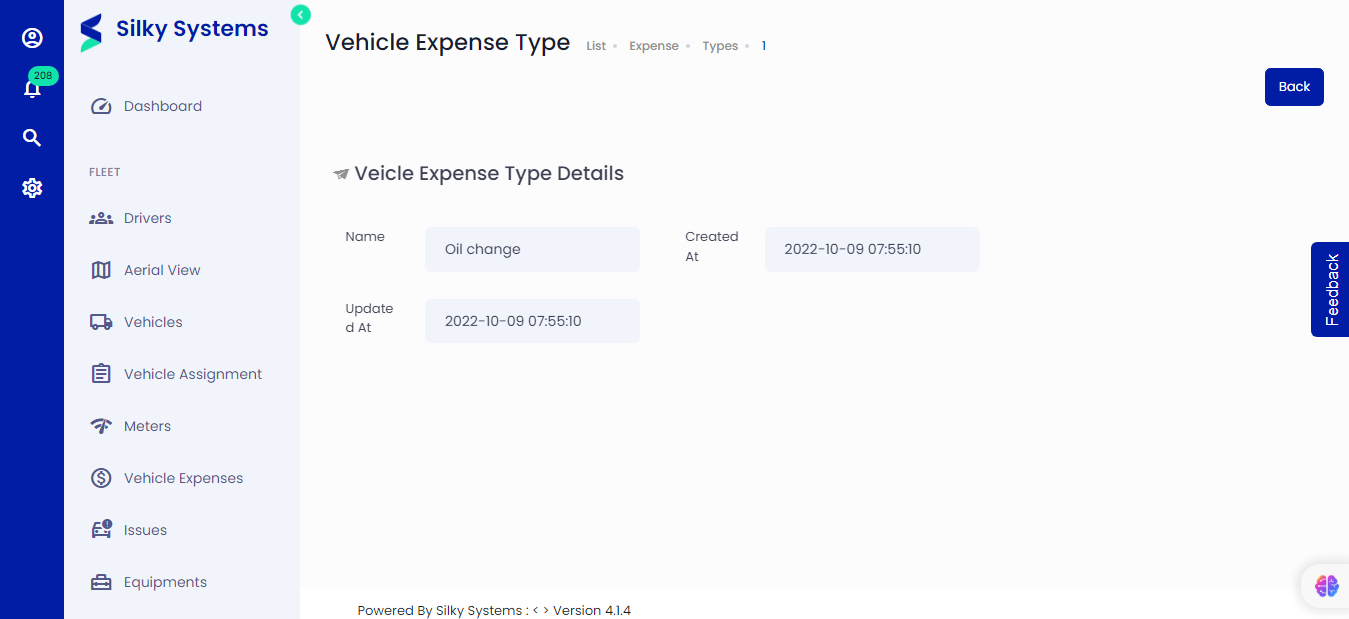The width and height of the screenshot is (1349, 619).
Task: Open the Dashboard speedometer icon
Action: coord(101,105)
